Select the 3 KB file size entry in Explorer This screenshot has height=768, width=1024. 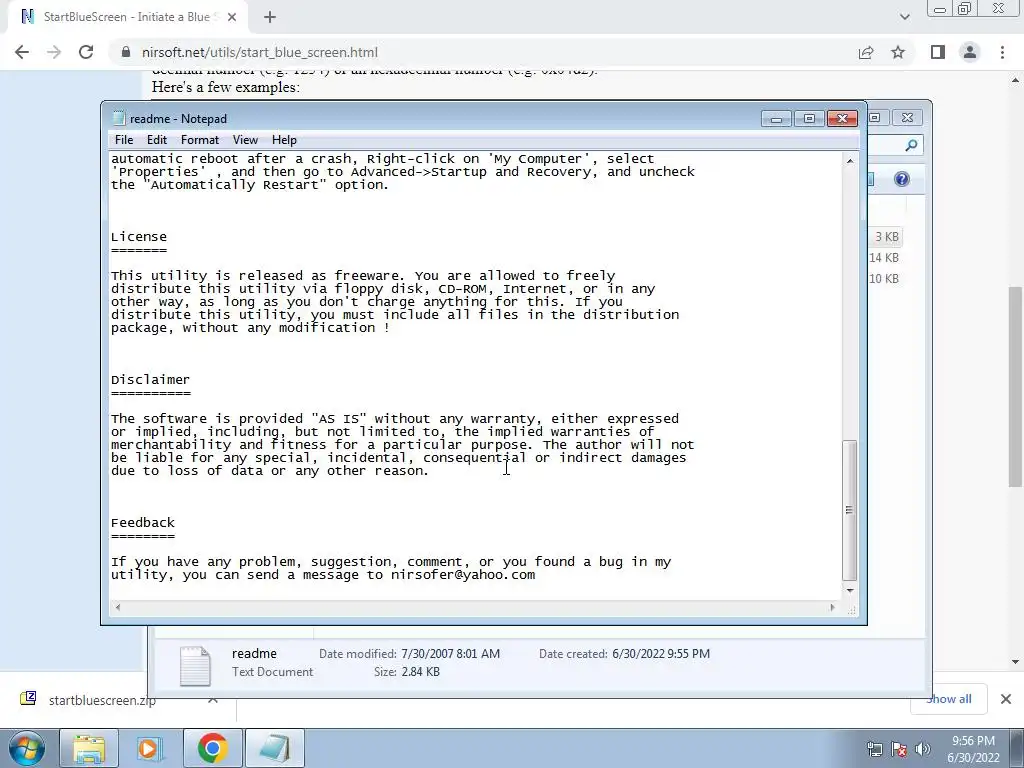(x=887, y=237)
